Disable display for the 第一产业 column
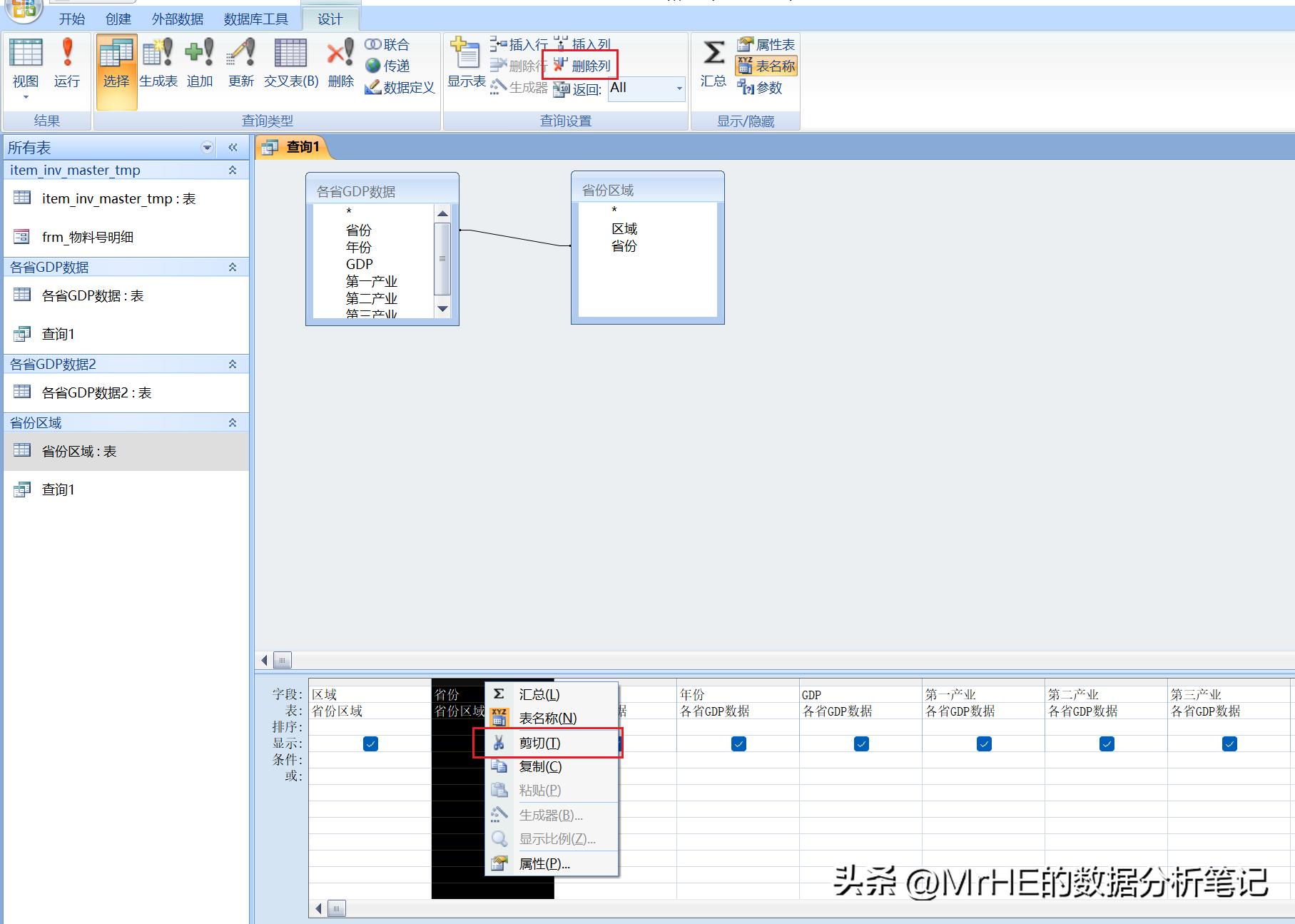Screen dimensions: 1295x924 coord(983,743)
